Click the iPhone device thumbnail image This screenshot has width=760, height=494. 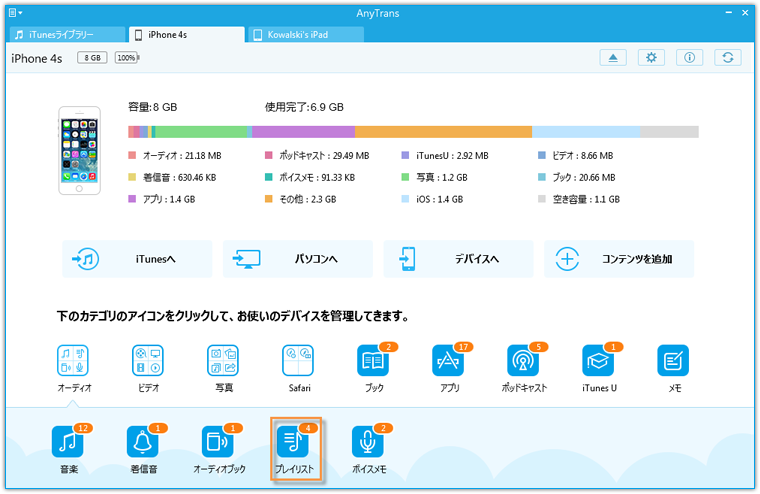(x=79, y=150)
